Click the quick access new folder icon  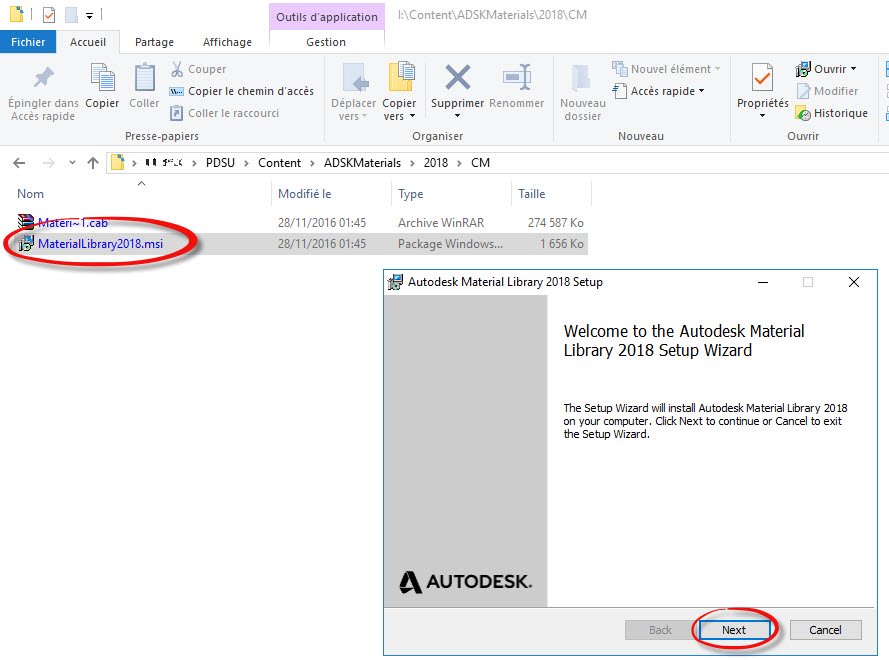71,15
